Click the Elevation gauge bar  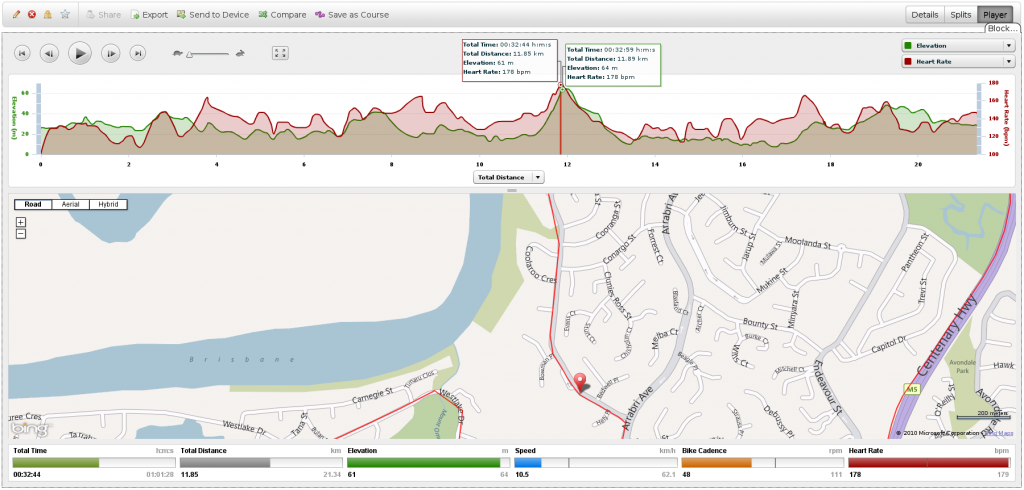click(x=428, y=463)
